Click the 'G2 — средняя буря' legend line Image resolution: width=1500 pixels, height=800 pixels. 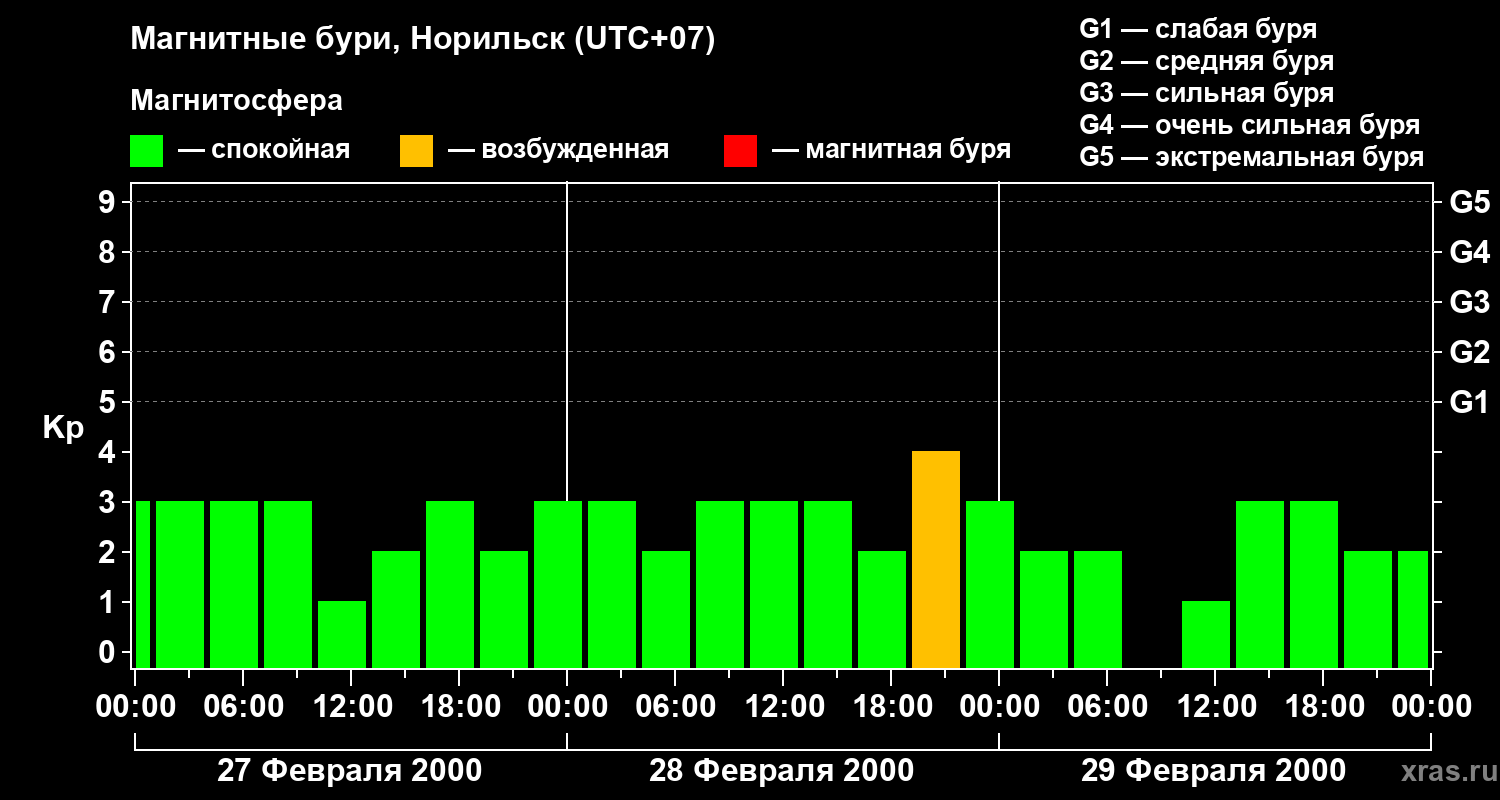click(x=1206, y=61)
